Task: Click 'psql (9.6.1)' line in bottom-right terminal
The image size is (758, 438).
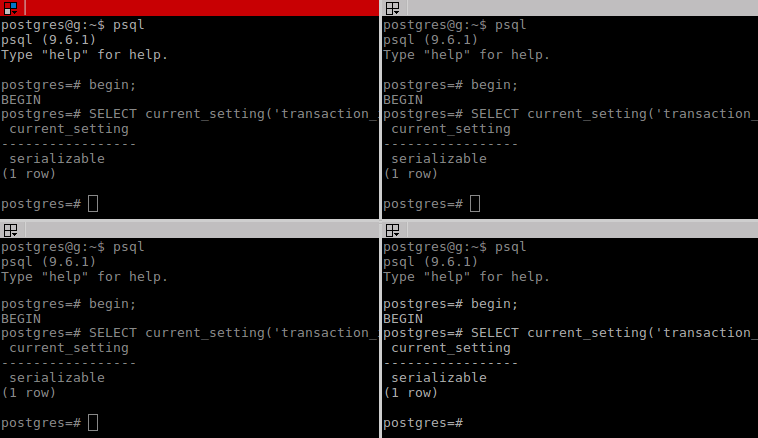Action: click(430, 262)
